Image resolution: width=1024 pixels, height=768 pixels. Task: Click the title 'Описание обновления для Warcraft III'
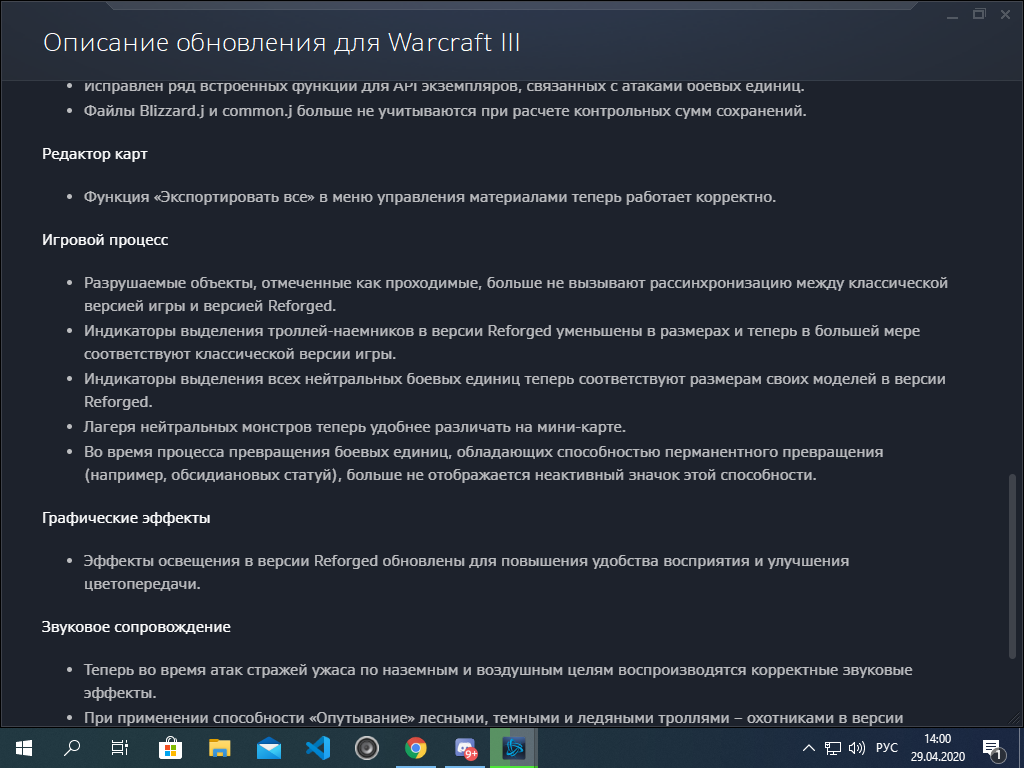281,43
